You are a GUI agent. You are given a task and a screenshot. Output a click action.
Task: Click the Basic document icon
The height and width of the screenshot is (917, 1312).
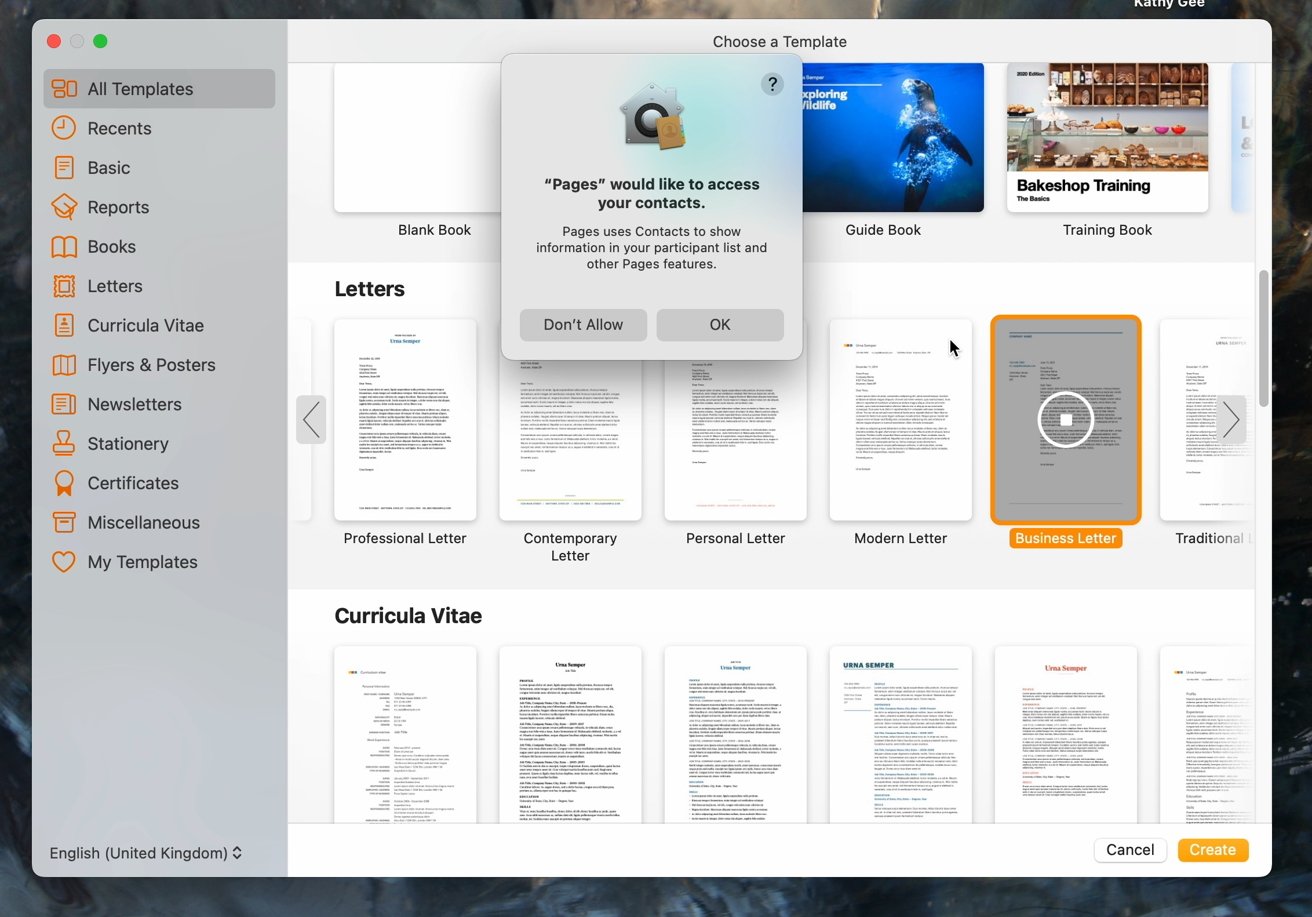(64, 168)
